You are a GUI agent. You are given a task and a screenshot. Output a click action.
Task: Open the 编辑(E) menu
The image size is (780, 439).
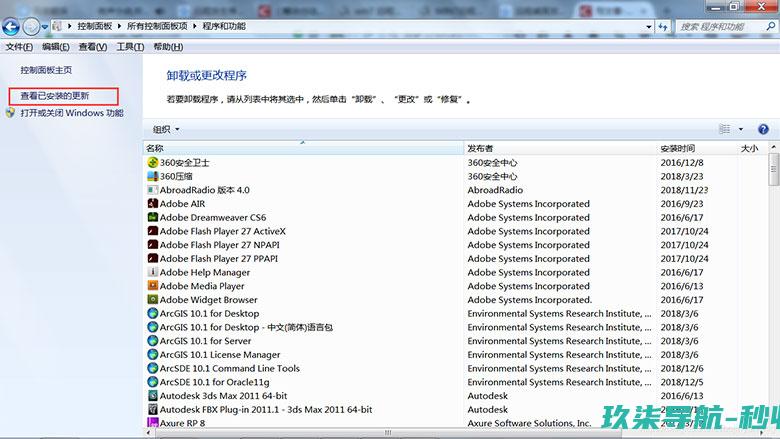(x=55, y=47)
